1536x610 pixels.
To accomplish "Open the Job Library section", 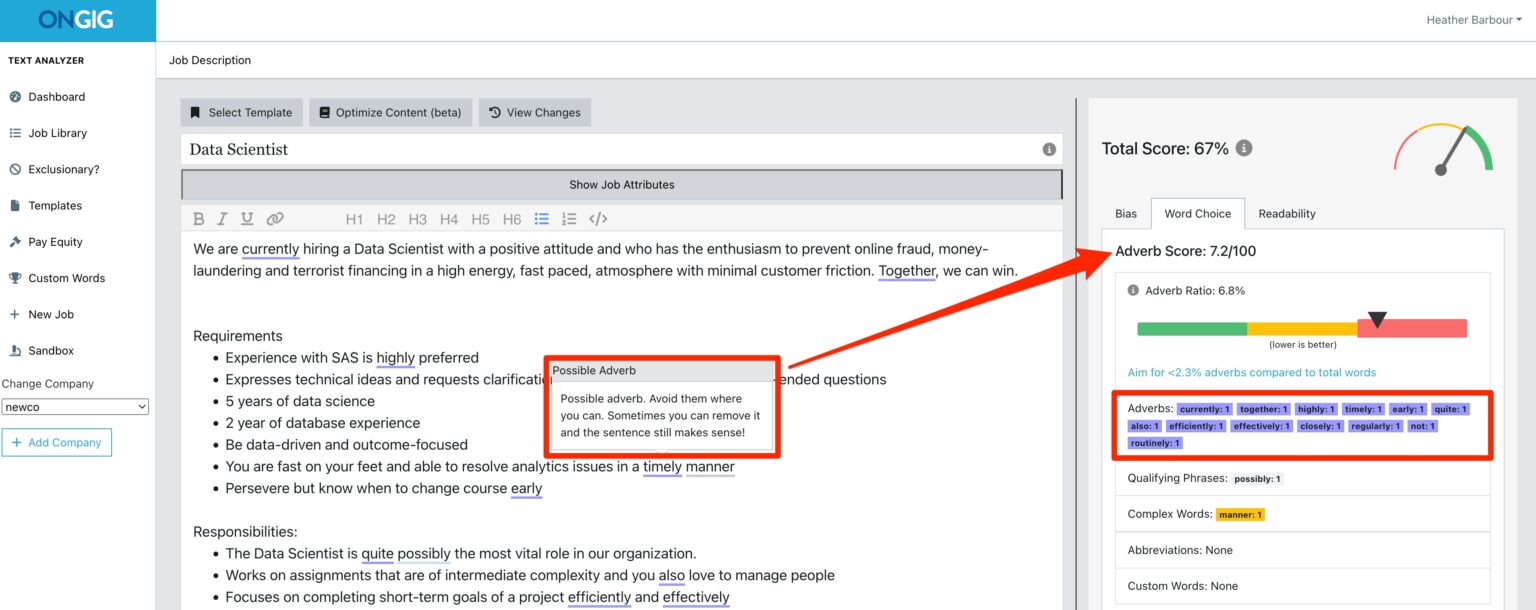I will [x=56, y=132].
